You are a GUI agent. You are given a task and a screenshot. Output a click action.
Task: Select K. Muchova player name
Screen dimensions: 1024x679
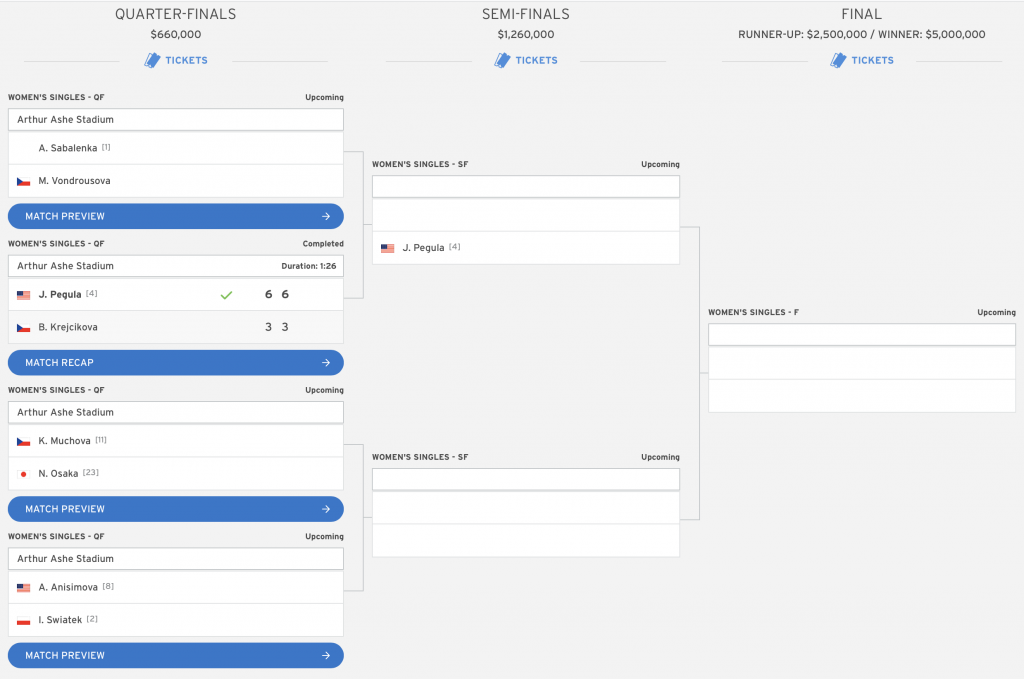click(65, 441)
